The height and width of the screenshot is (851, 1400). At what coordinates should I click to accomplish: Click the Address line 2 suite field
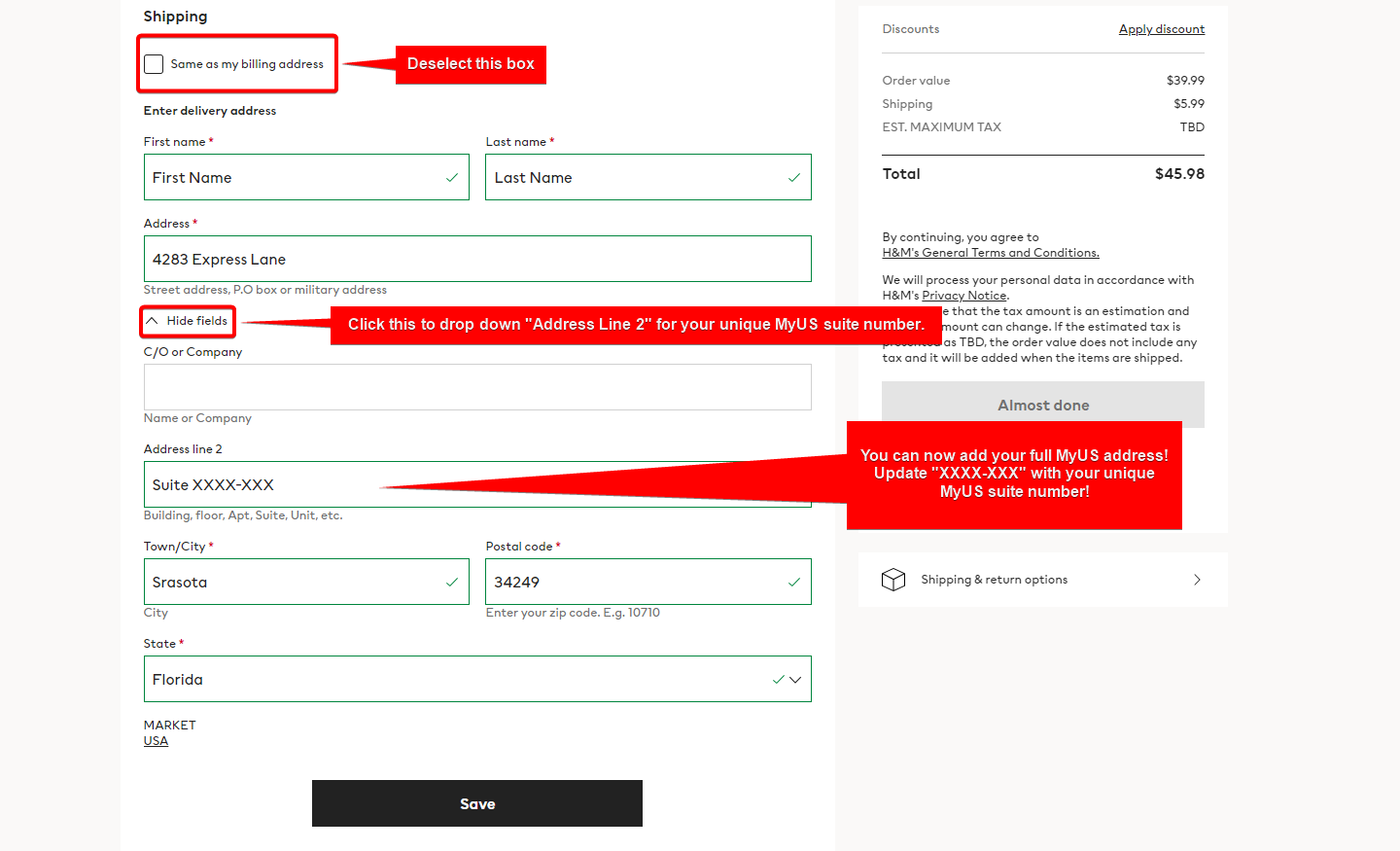(262, 484)
